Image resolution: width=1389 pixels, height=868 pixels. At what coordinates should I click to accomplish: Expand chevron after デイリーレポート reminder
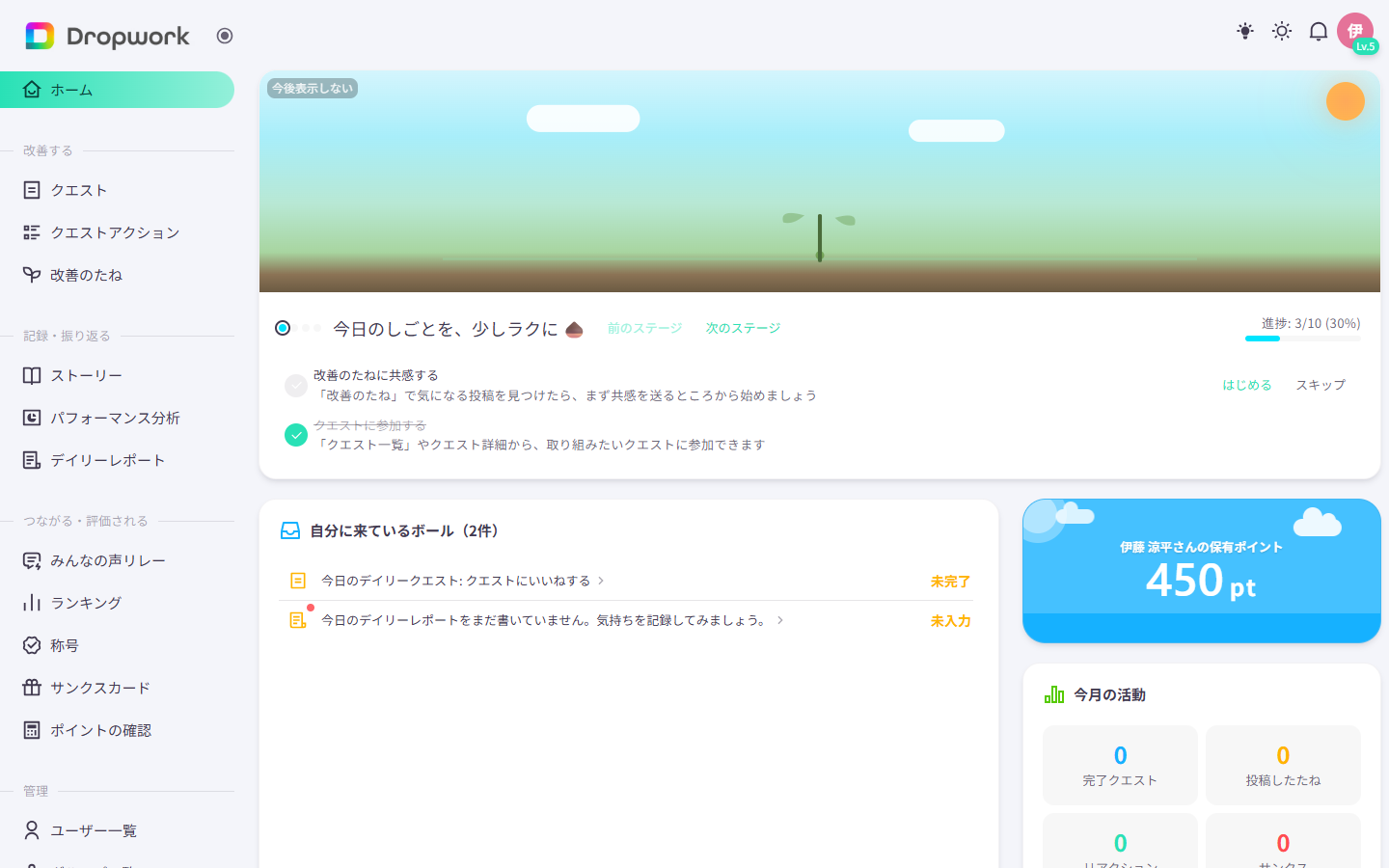pyautogui.click(x=780, y=620)
